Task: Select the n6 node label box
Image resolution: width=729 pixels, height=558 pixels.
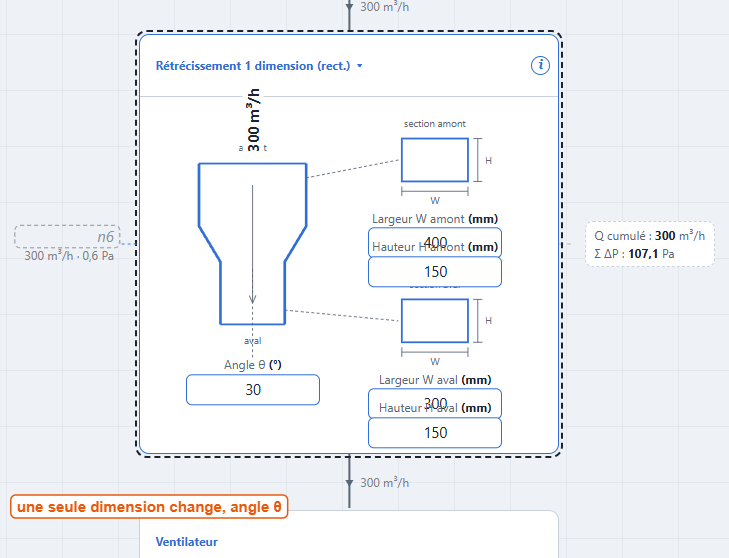Action: [67, 237]
